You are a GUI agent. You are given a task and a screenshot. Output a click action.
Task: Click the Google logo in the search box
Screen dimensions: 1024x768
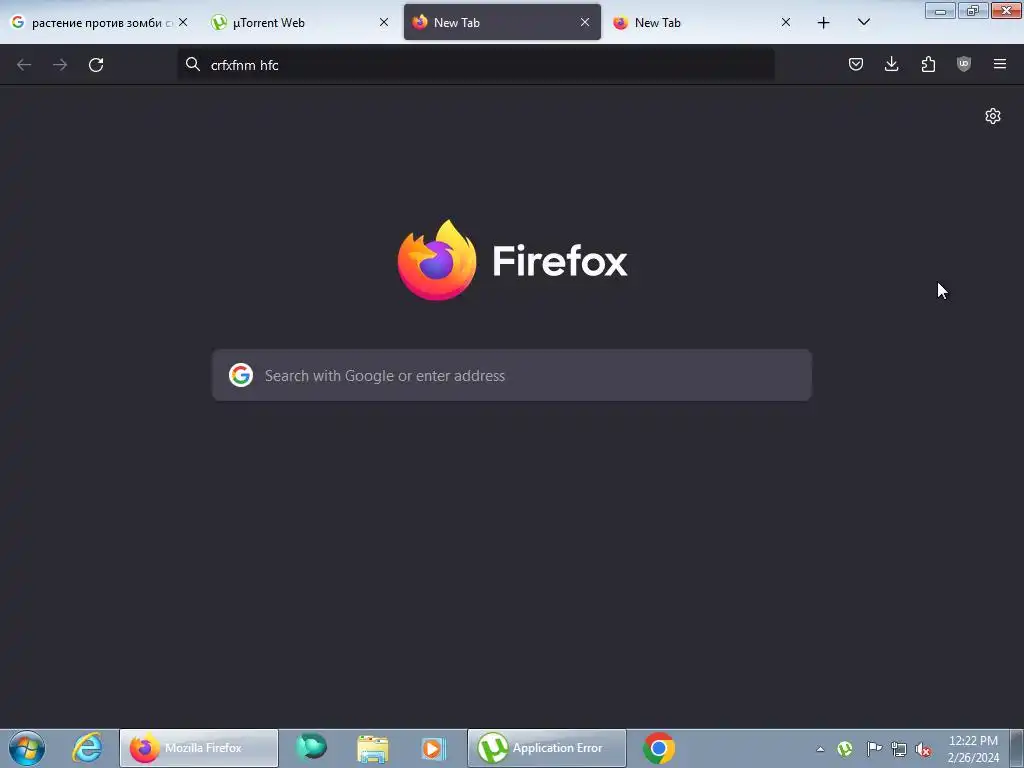point(241,376)
